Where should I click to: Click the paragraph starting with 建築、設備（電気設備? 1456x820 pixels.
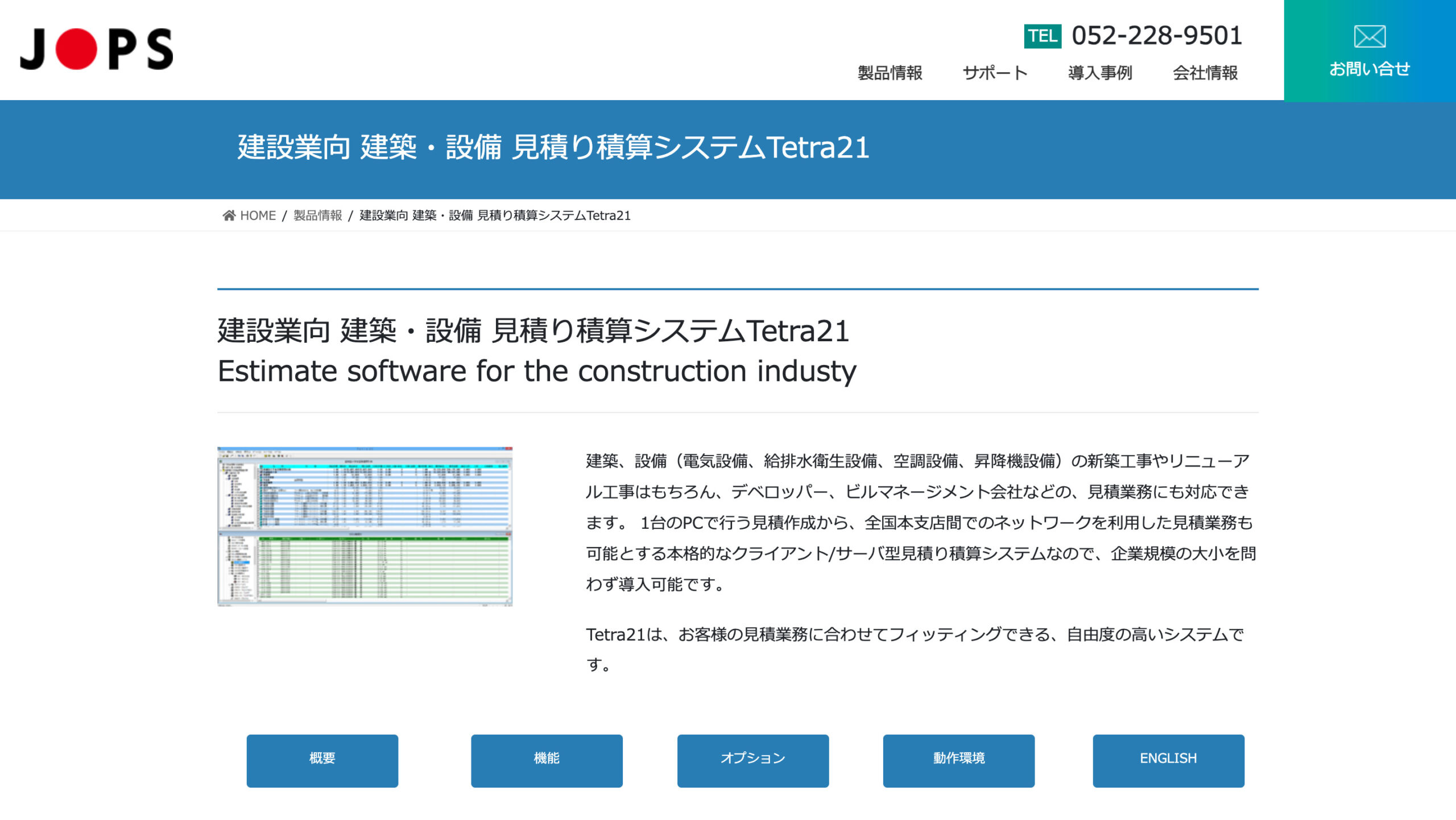point(921,522)
